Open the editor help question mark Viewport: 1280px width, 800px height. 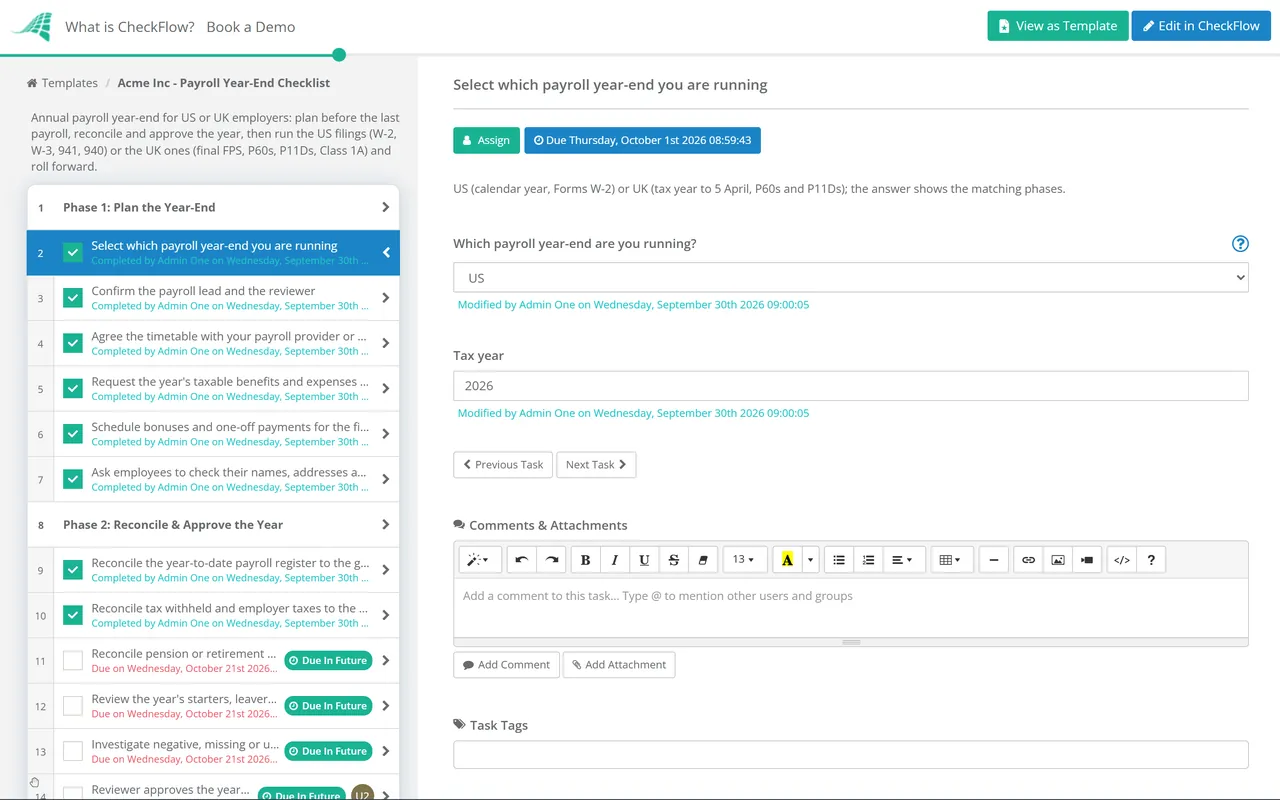coord(1152,560)
